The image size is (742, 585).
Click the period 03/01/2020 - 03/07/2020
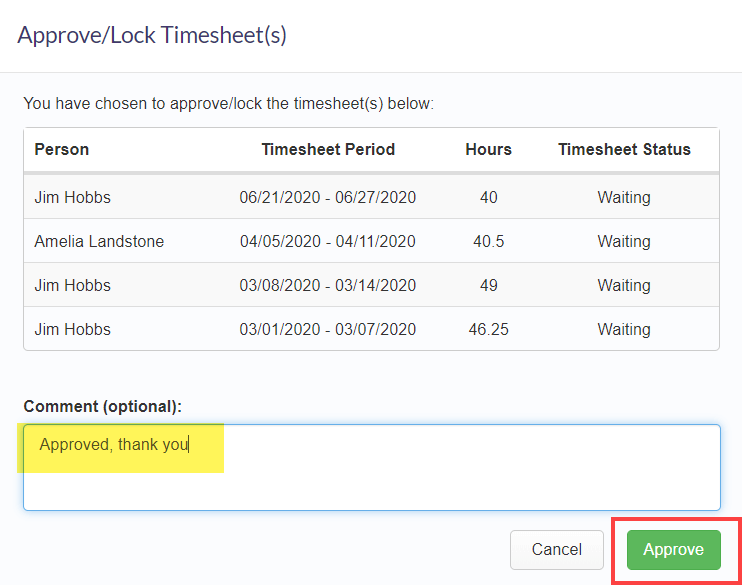(x=327, y=329)
